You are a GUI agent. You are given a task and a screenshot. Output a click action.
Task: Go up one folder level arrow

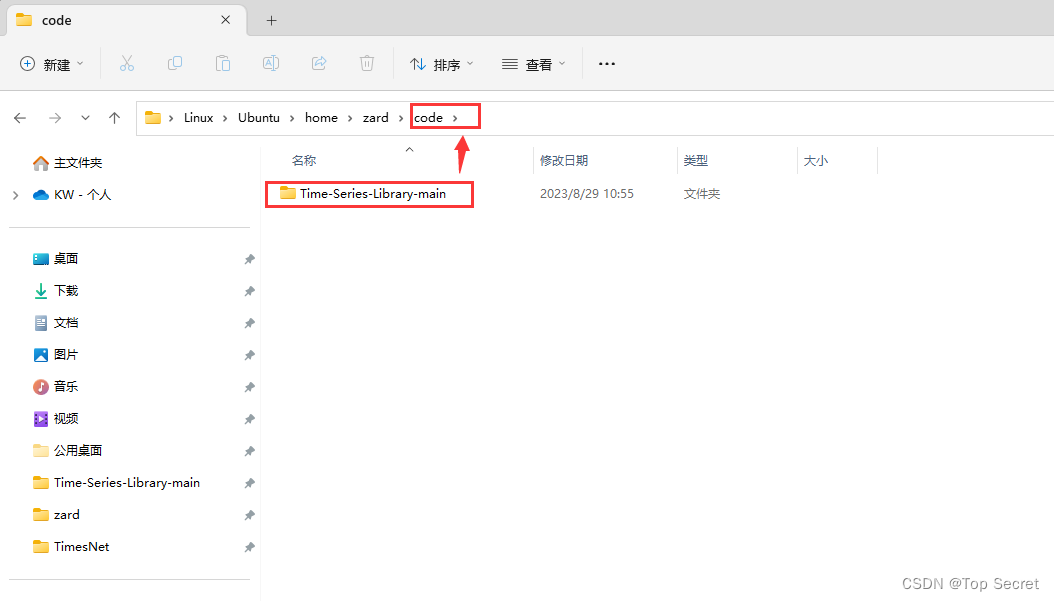[x=114, y=118]
